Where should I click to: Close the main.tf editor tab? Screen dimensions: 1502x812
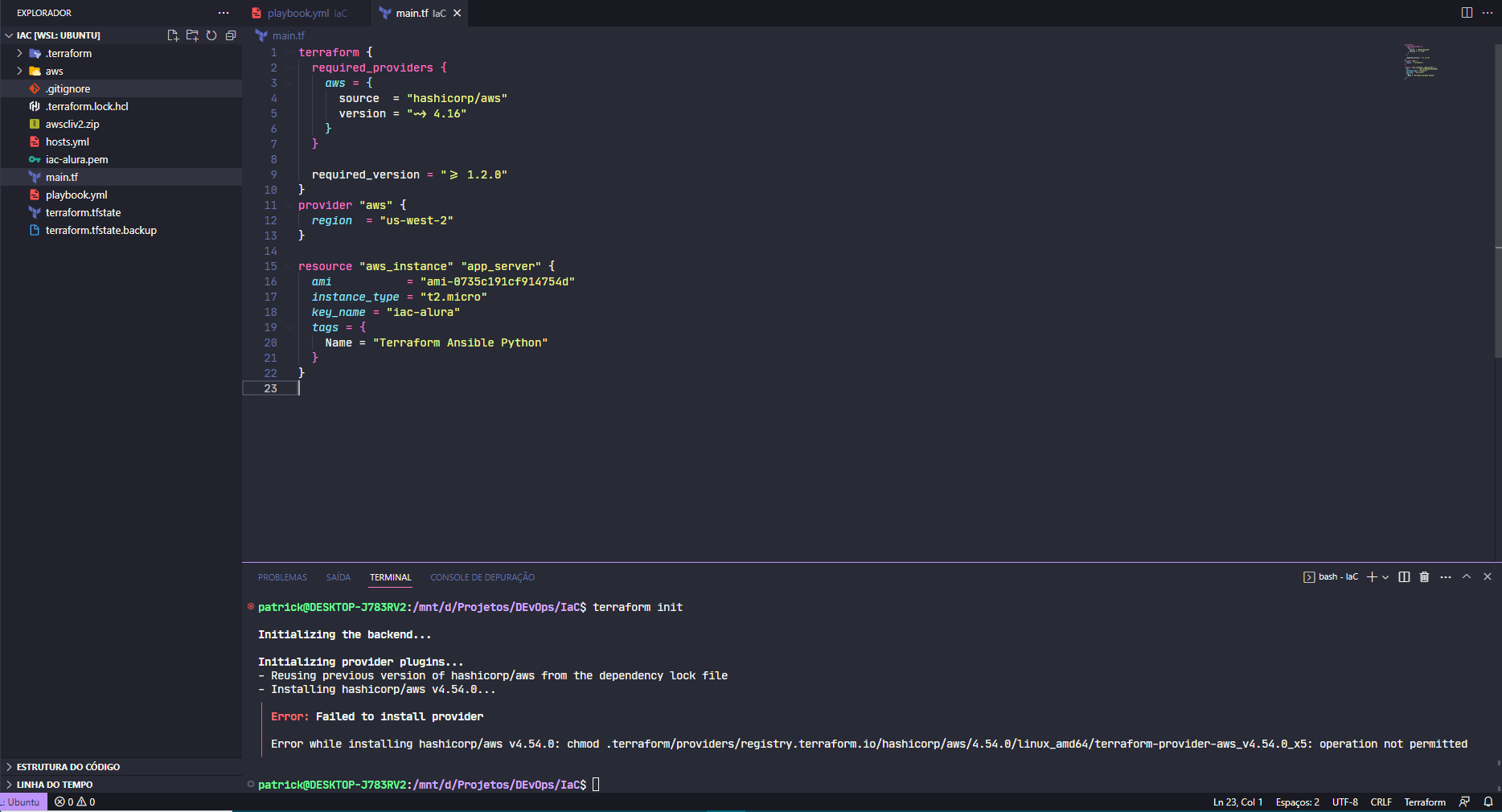(458, 13)
